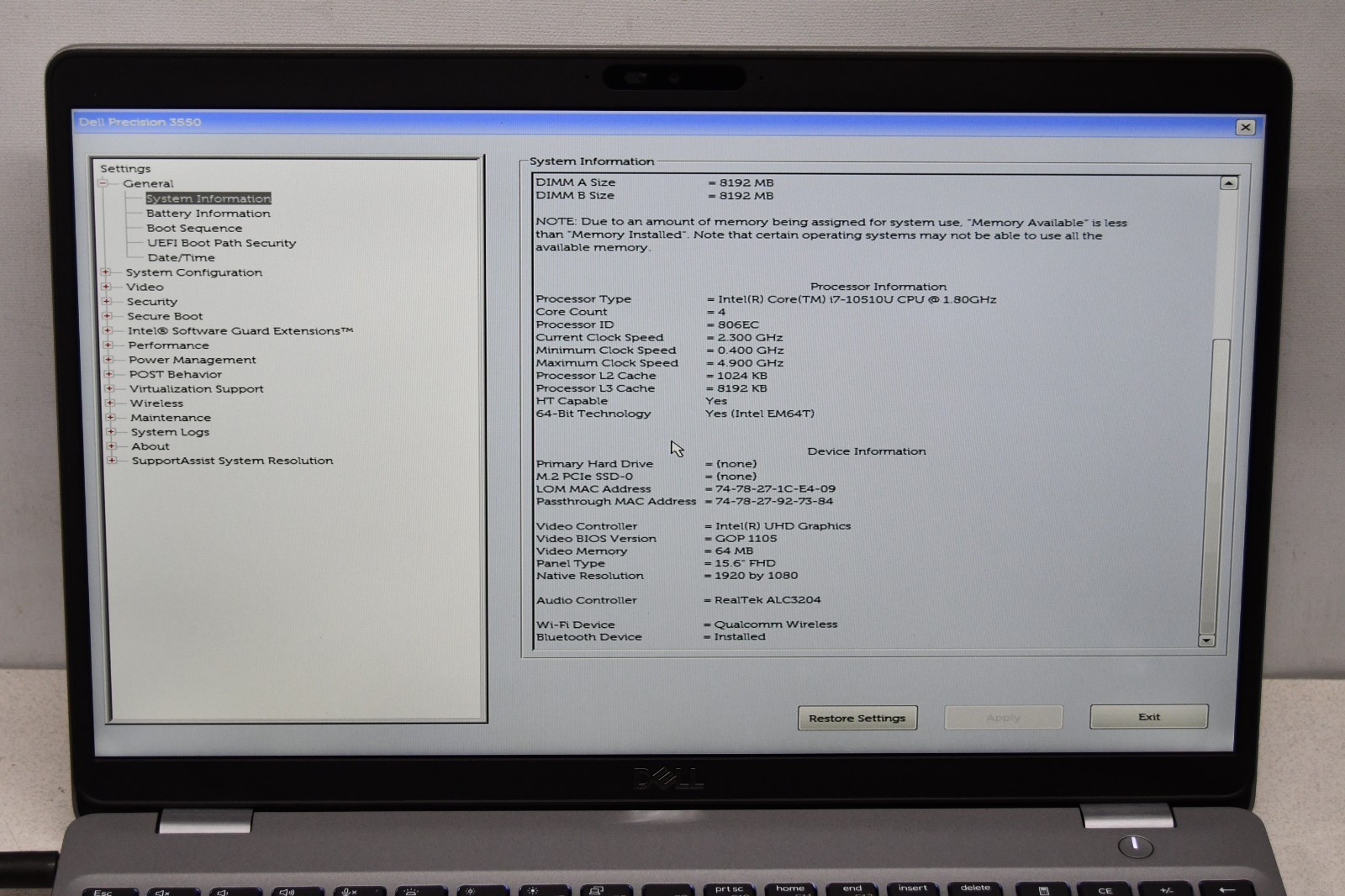Select the Performance category label

pos(169,345)
